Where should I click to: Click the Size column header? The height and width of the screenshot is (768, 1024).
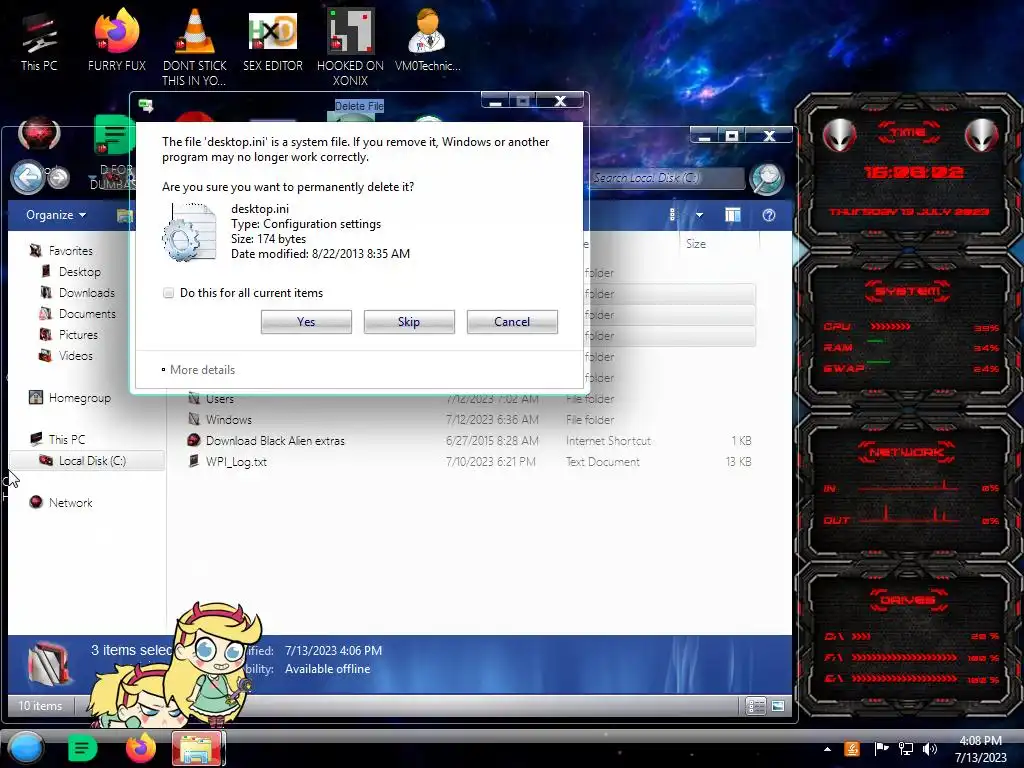718,244
